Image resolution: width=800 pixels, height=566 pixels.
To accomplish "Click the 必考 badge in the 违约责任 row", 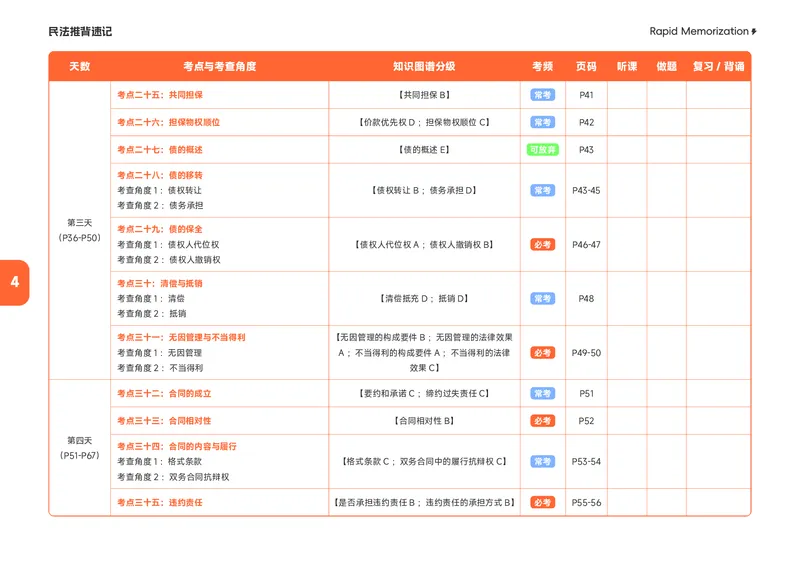I will click(542, 503).
